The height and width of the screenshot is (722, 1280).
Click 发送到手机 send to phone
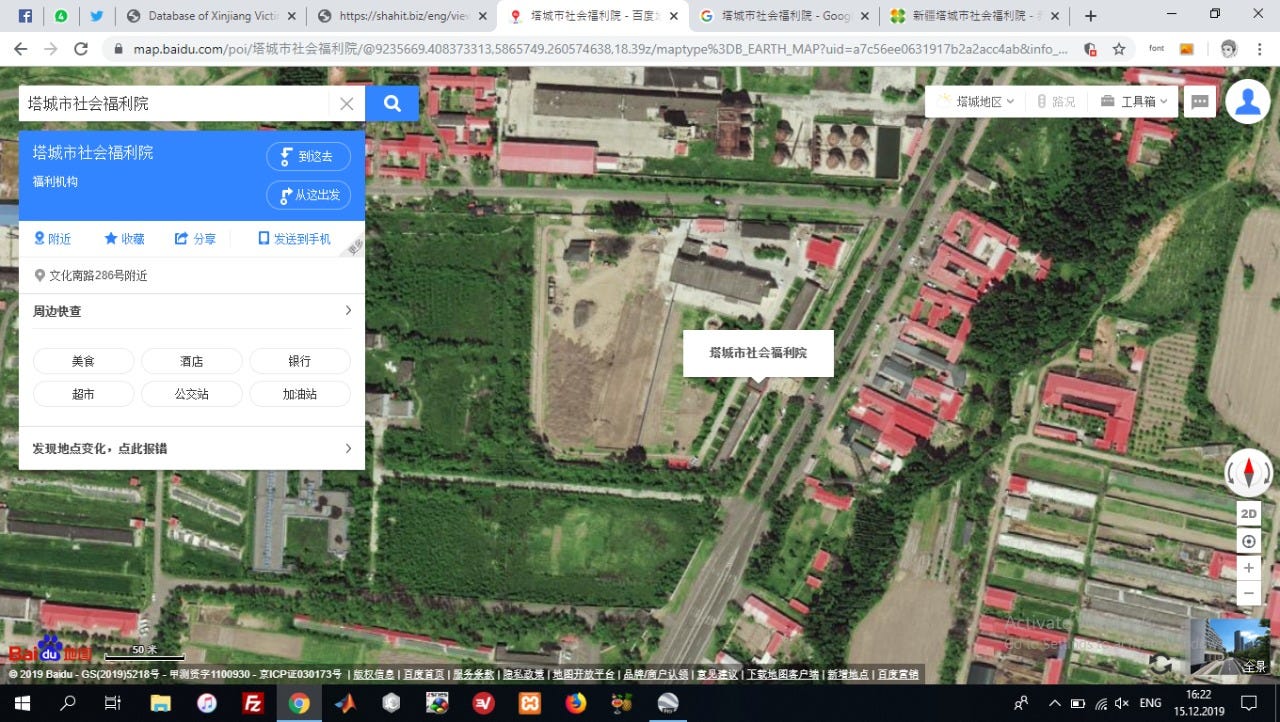pos(294,239)
